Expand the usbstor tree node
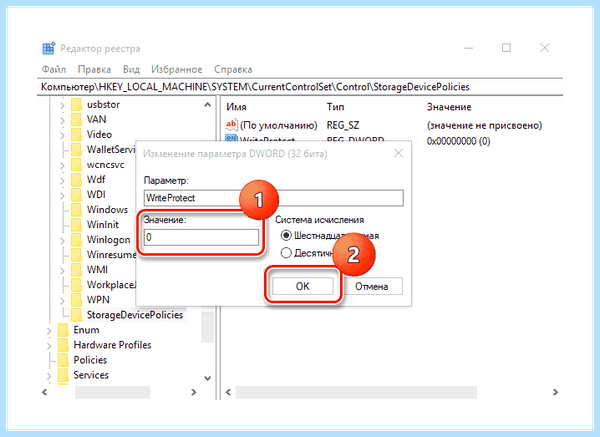 pos(62,105)
